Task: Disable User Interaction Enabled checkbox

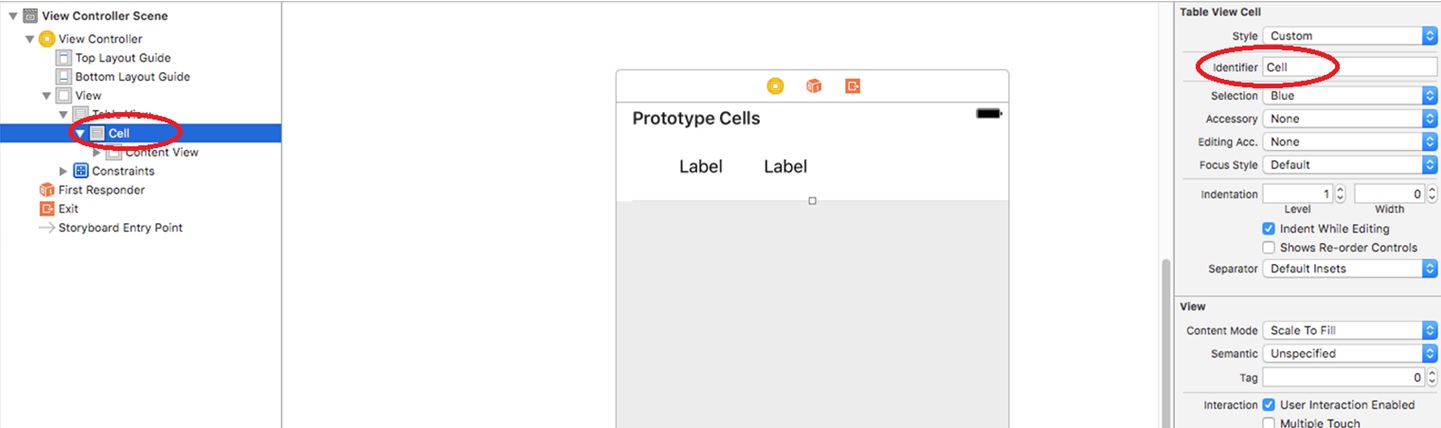Action: [x=1269, y=405]
